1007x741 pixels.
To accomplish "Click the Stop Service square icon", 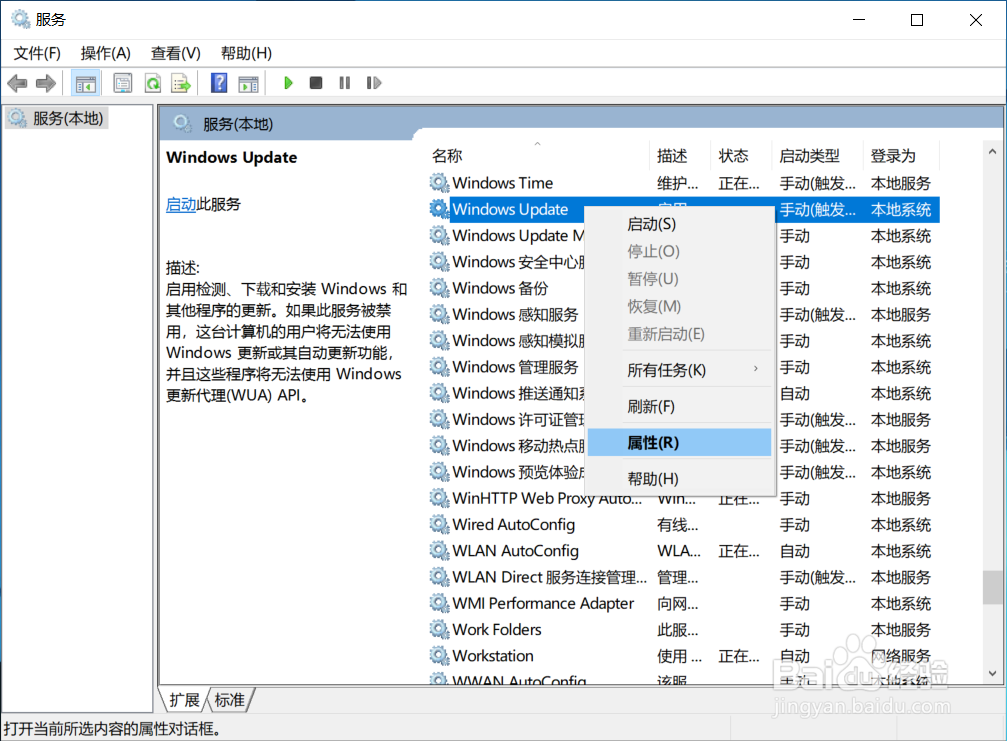I will (315, 83).
